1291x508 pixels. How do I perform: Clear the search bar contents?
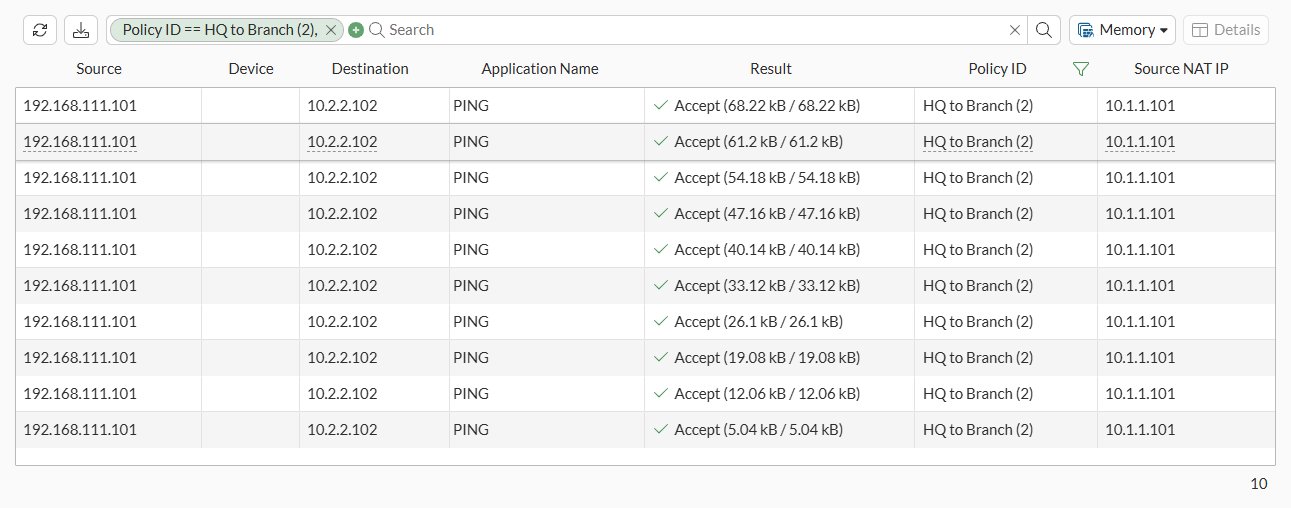(x=1015, y=30)
